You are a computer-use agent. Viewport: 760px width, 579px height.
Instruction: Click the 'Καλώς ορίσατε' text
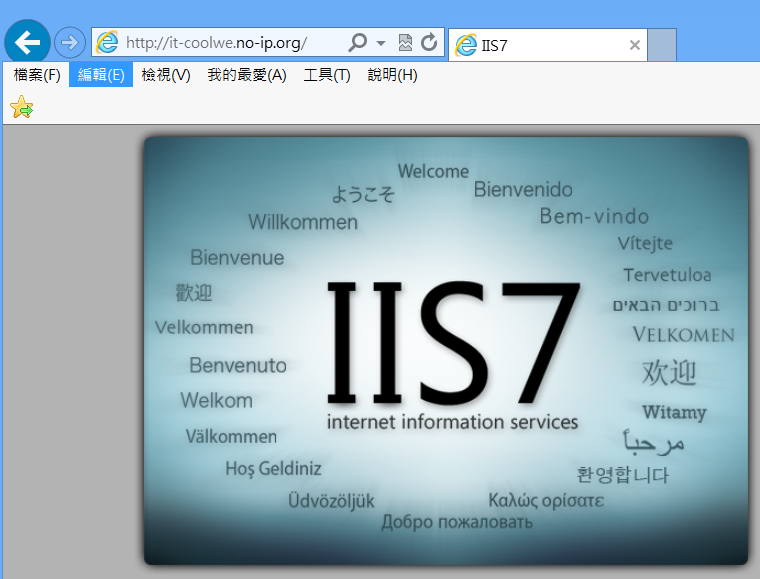546,500
